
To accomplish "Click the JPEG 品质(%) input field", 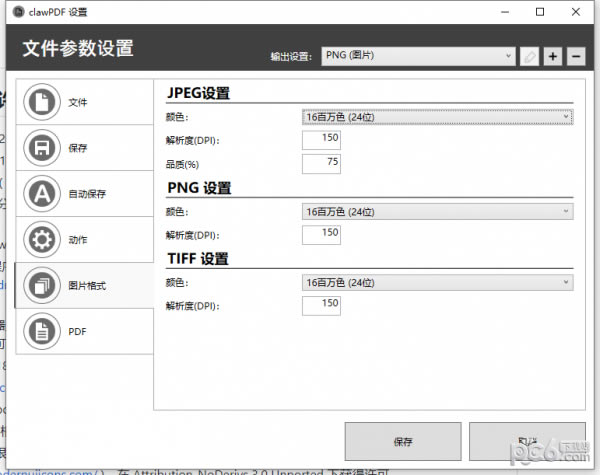I will point(321,162).
